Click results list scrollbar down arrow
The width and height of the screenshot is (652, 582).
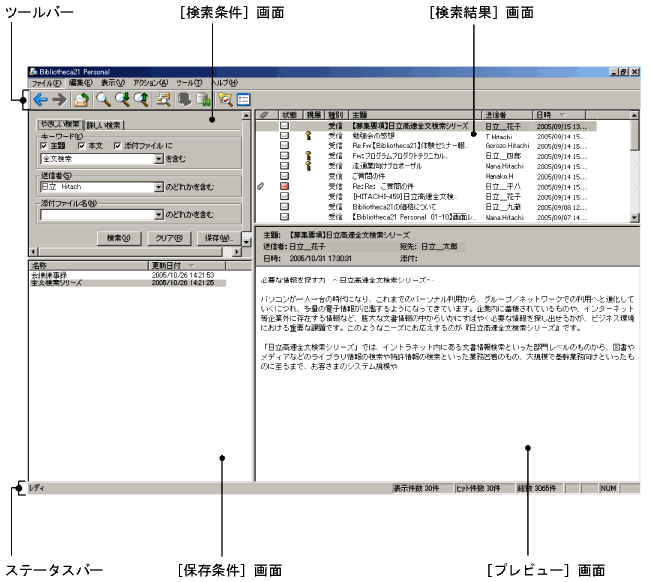(x=635, y=217)
